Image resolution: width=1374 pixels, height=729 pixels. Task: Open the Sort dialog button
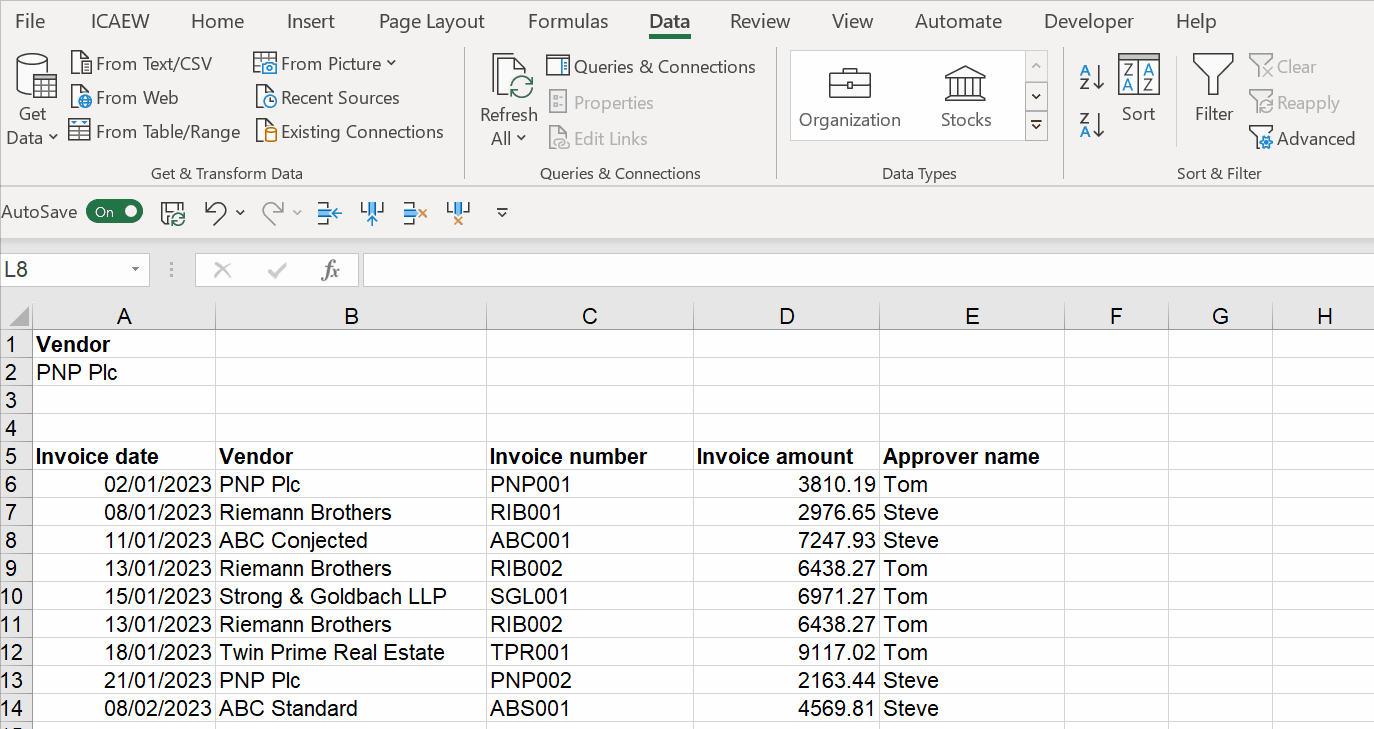1138,90
